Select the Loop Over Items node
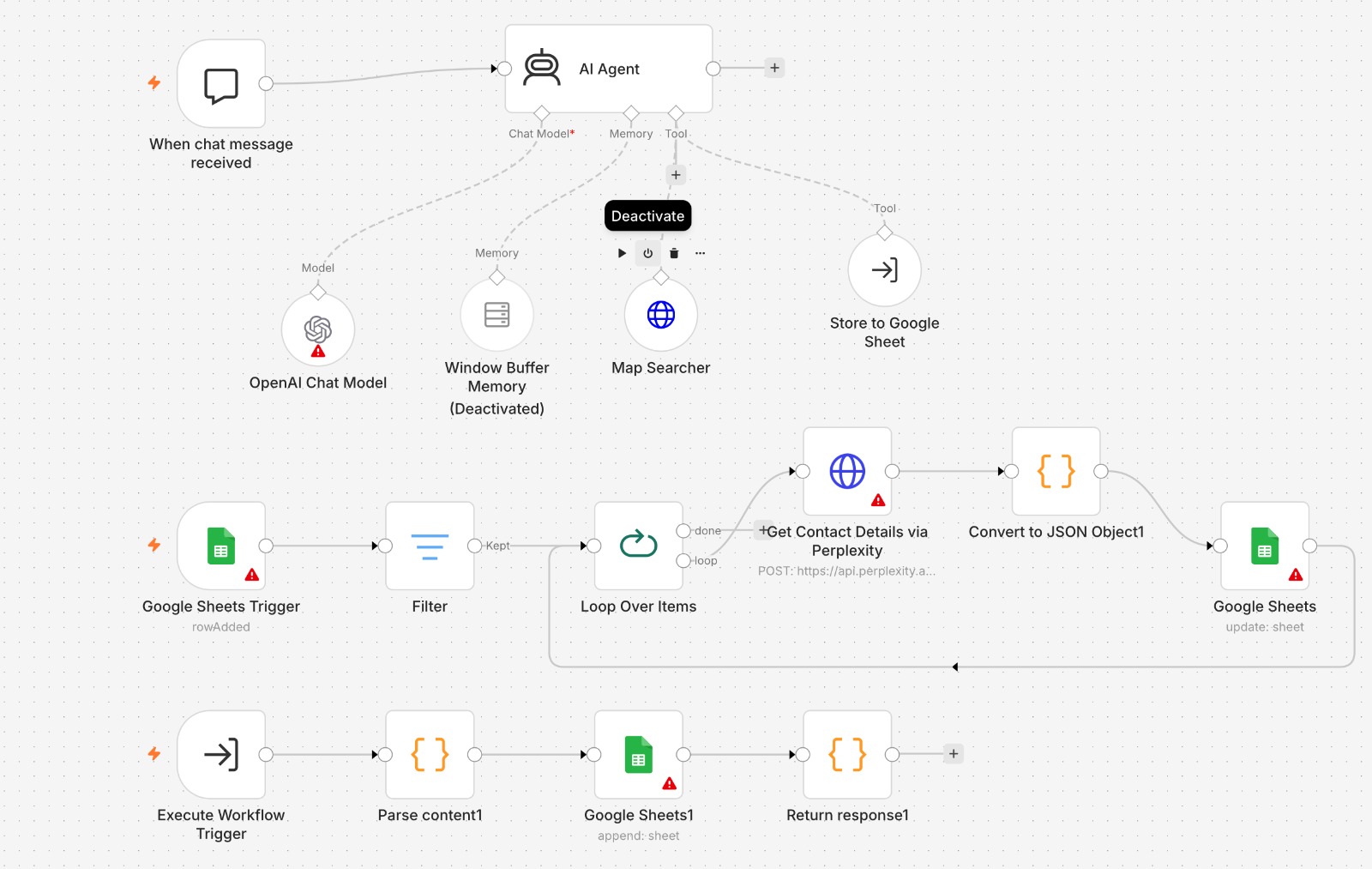 (x=639, y=546)
